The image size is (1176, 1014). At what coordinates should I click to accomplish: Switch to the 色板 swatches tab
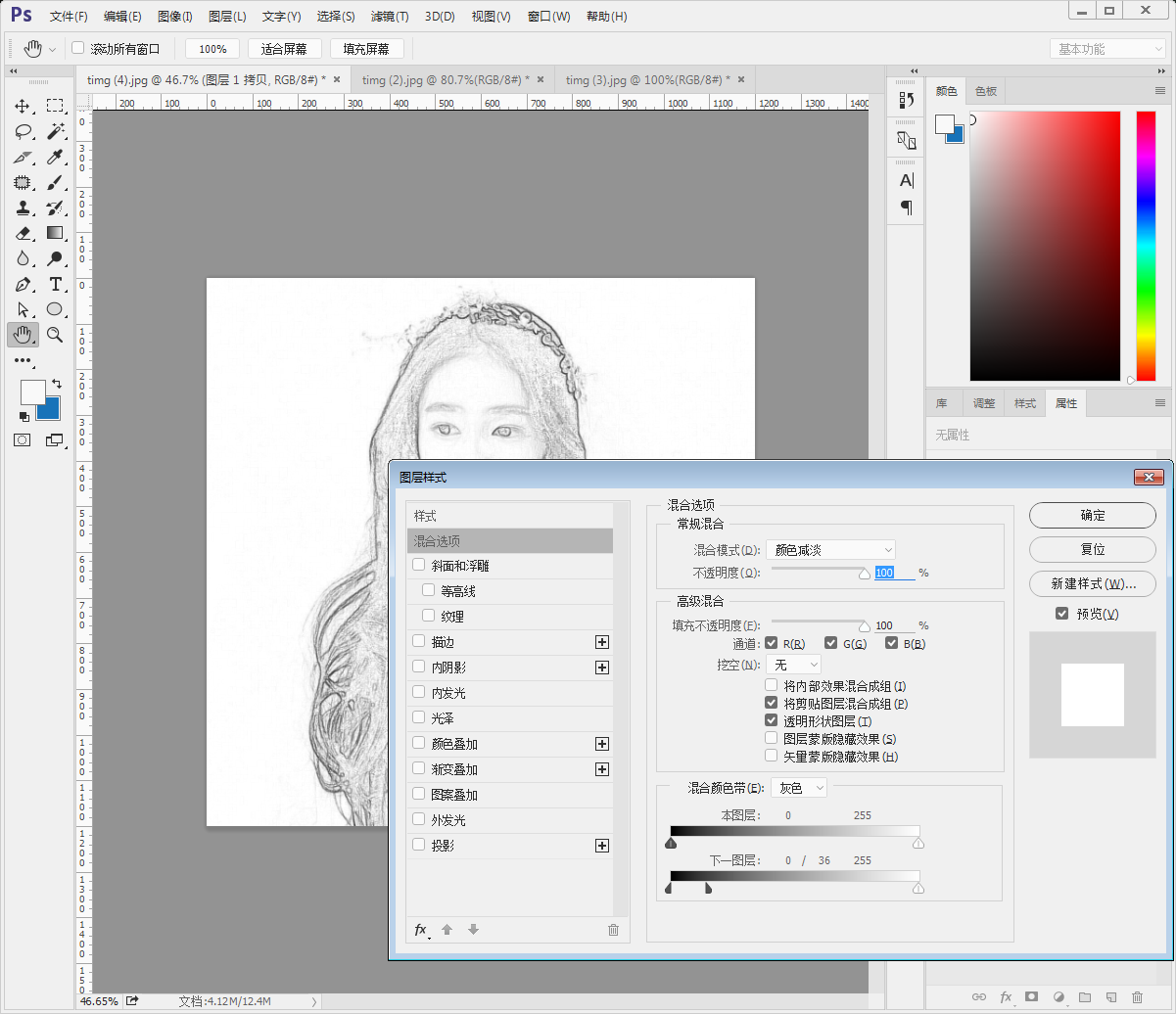click(986, 91)
